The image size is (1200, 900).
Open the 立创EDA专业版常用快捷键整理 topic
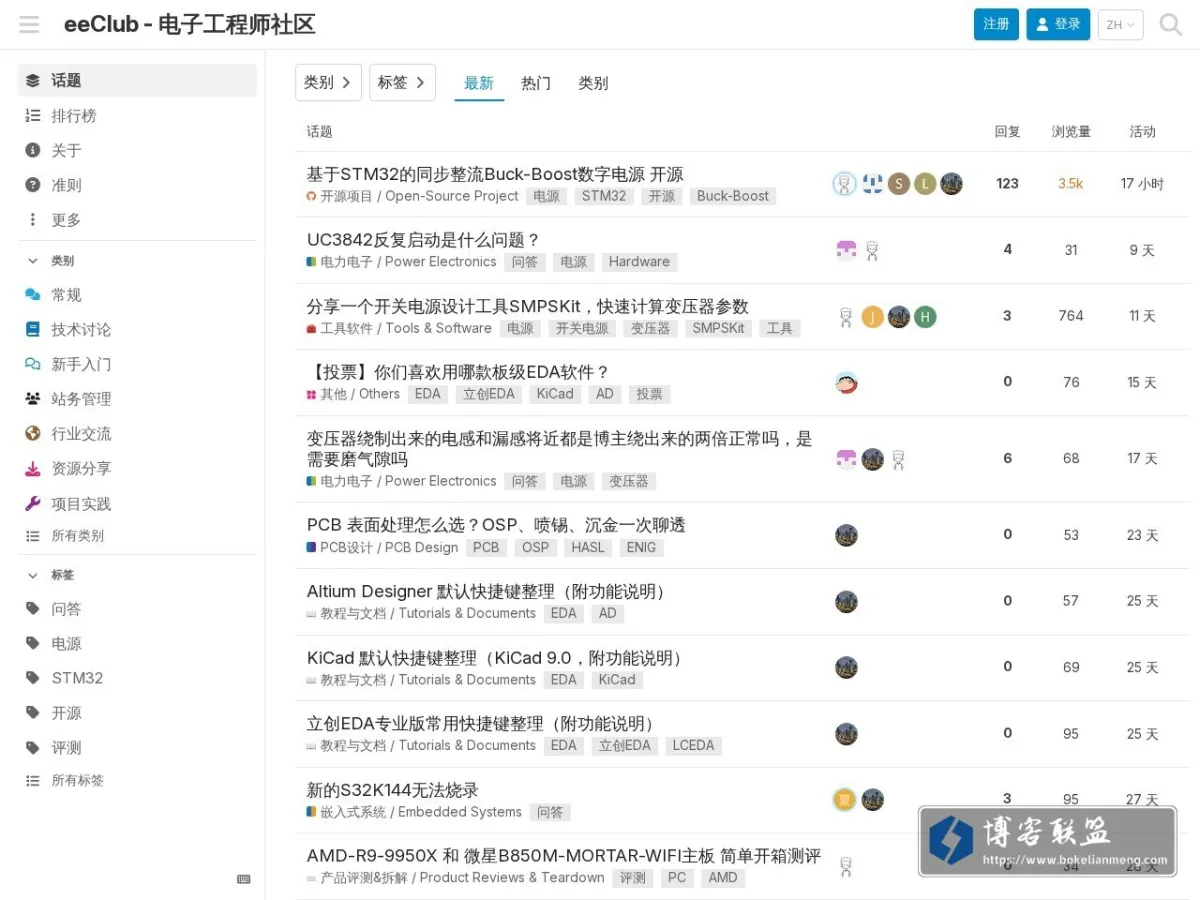pos(482,723)
